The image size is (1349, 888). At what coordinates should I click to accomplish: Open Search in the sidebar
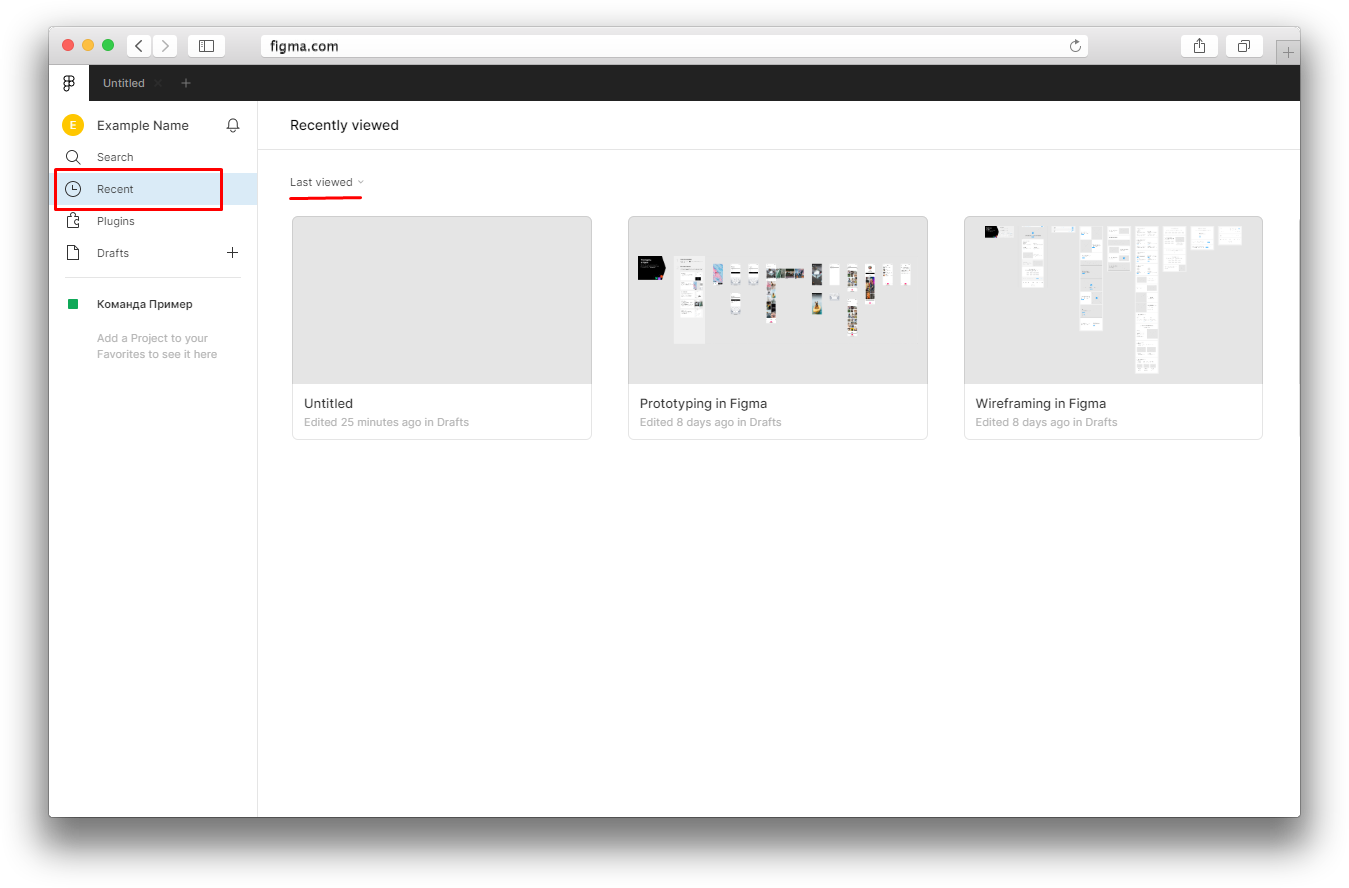pyautogui.click(x=153, y=157)
